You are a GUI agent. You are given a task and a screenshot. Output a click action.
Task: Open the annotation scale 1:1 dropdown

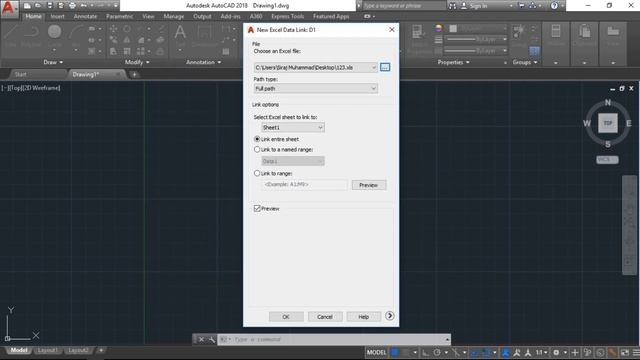(x=542, y=352)
